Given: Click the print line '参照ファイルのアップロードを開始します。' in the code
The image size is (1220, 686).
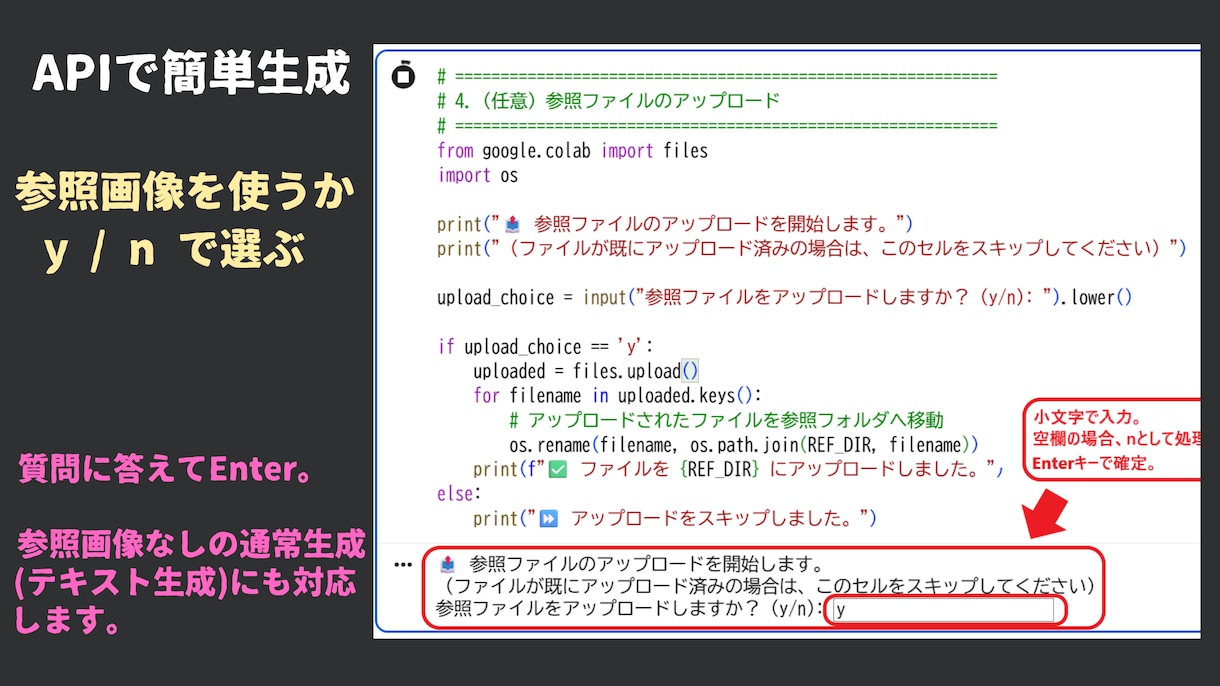Looking at the screenshot, I should coord(675,224).
